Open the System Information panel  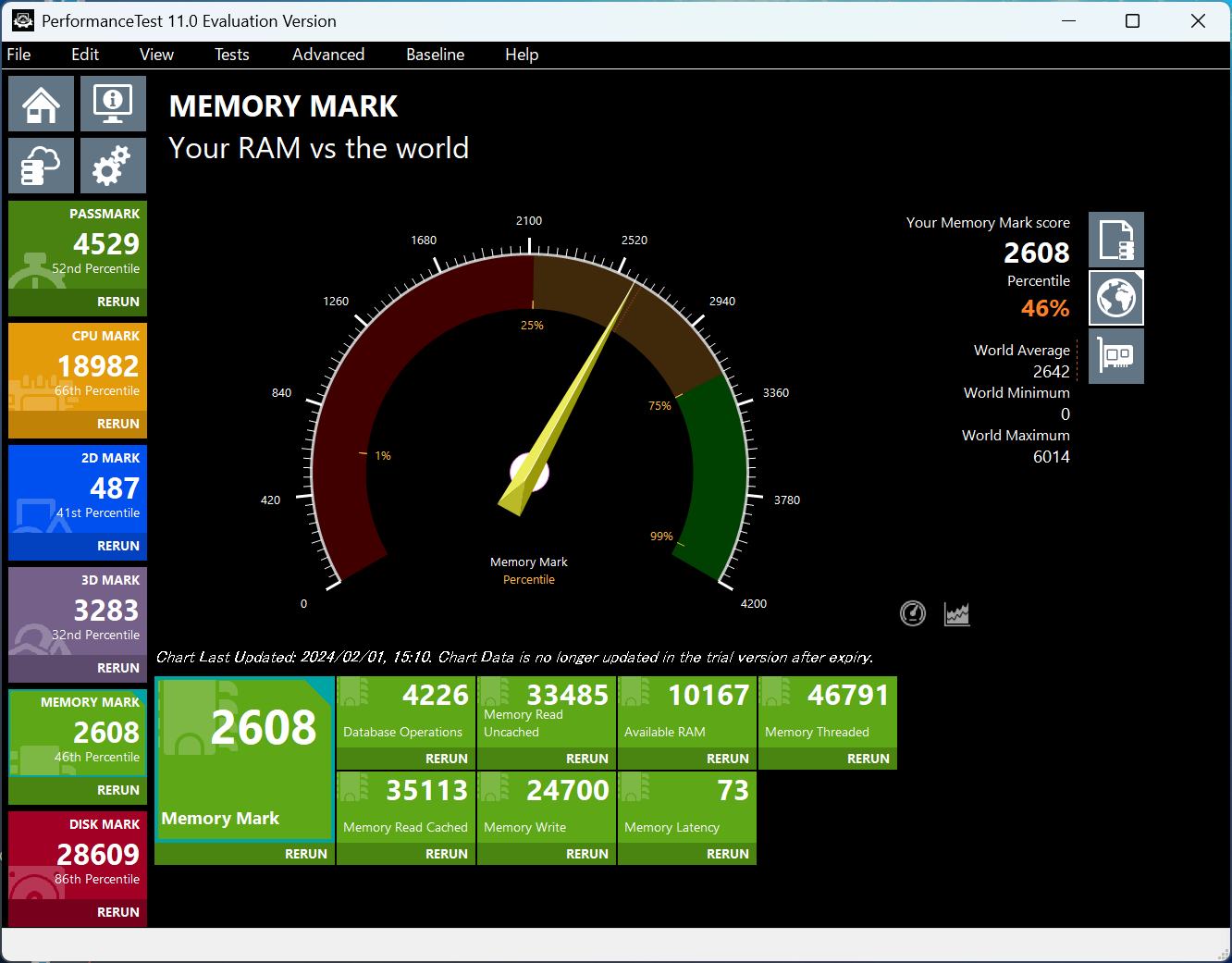coord(113,104)
